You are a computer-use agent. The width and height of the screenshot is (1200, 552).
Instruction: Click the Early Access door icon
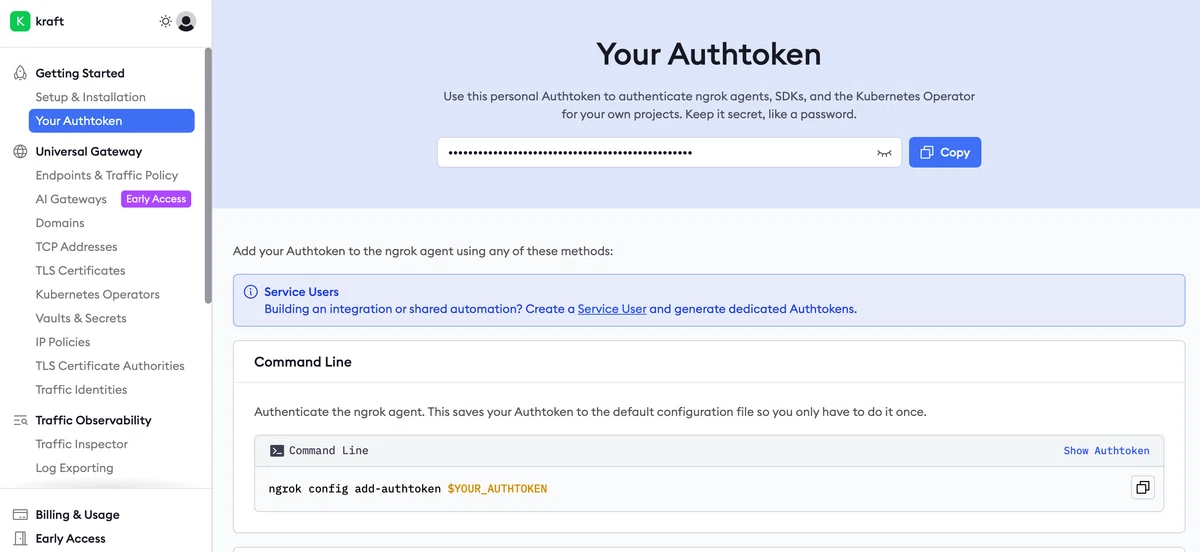pos(20,538)
